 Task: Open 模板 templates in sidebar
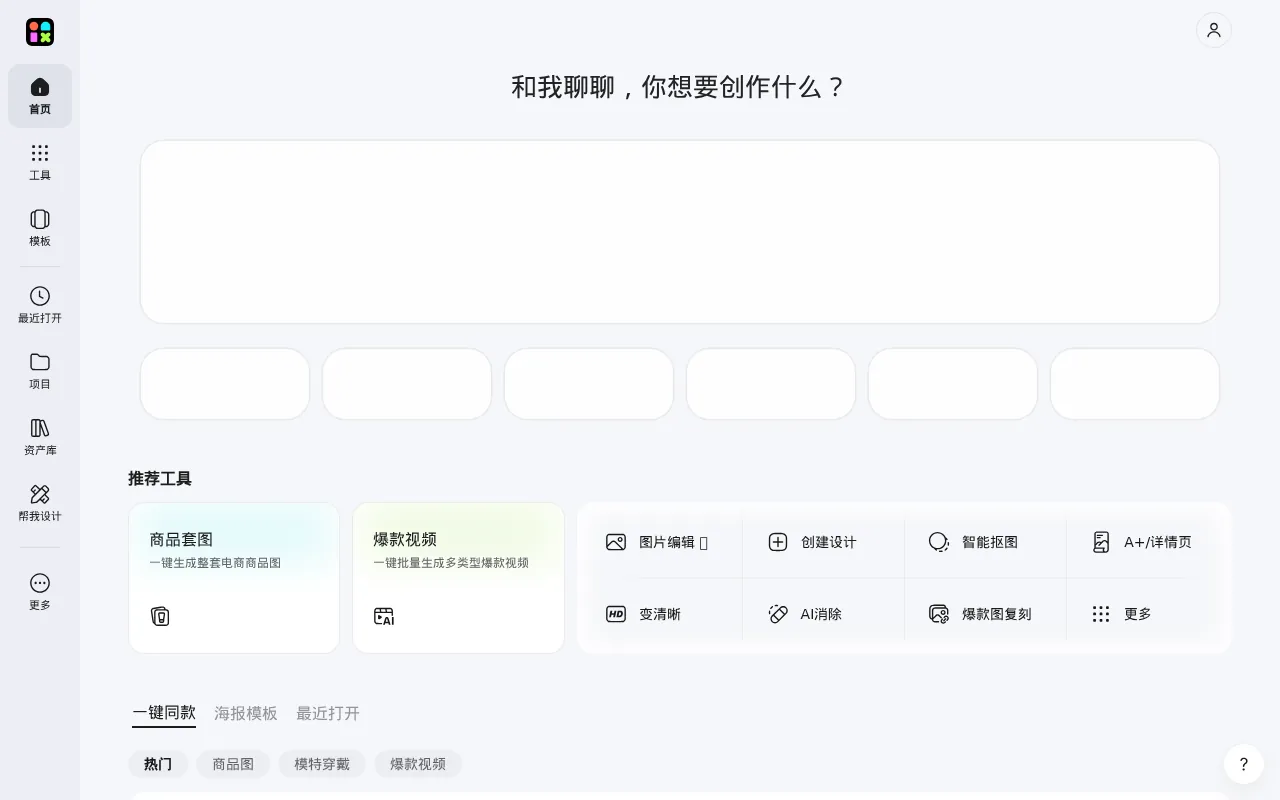tap(40, 228)
